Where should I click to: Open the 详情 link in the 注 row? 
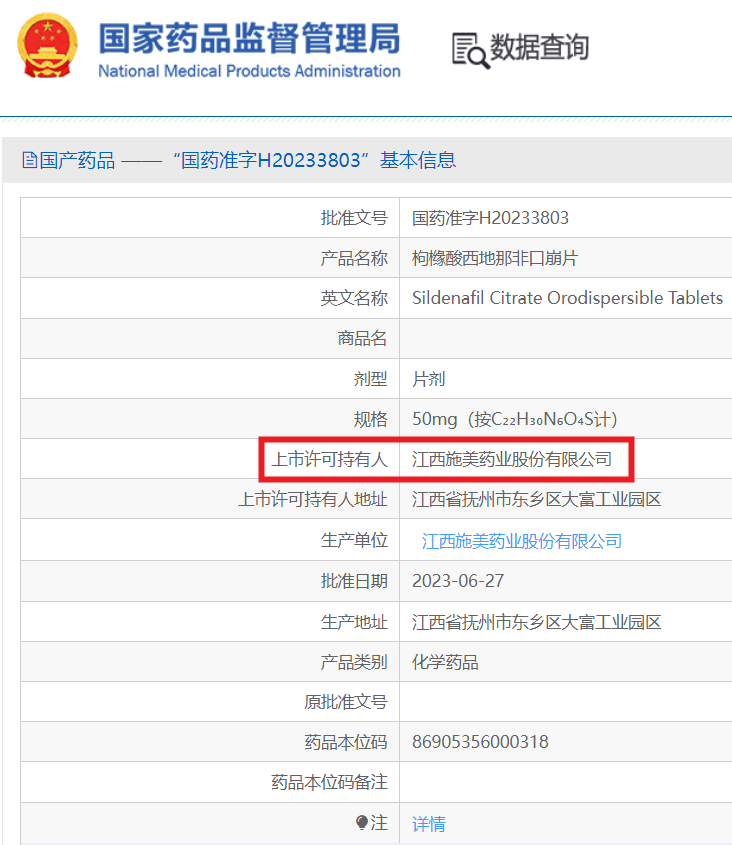pos(429,824)
